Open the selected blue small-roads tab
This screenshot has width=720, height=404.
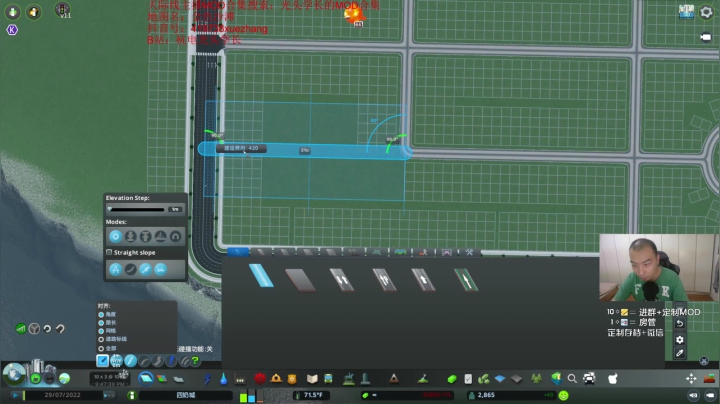point(238,252)
